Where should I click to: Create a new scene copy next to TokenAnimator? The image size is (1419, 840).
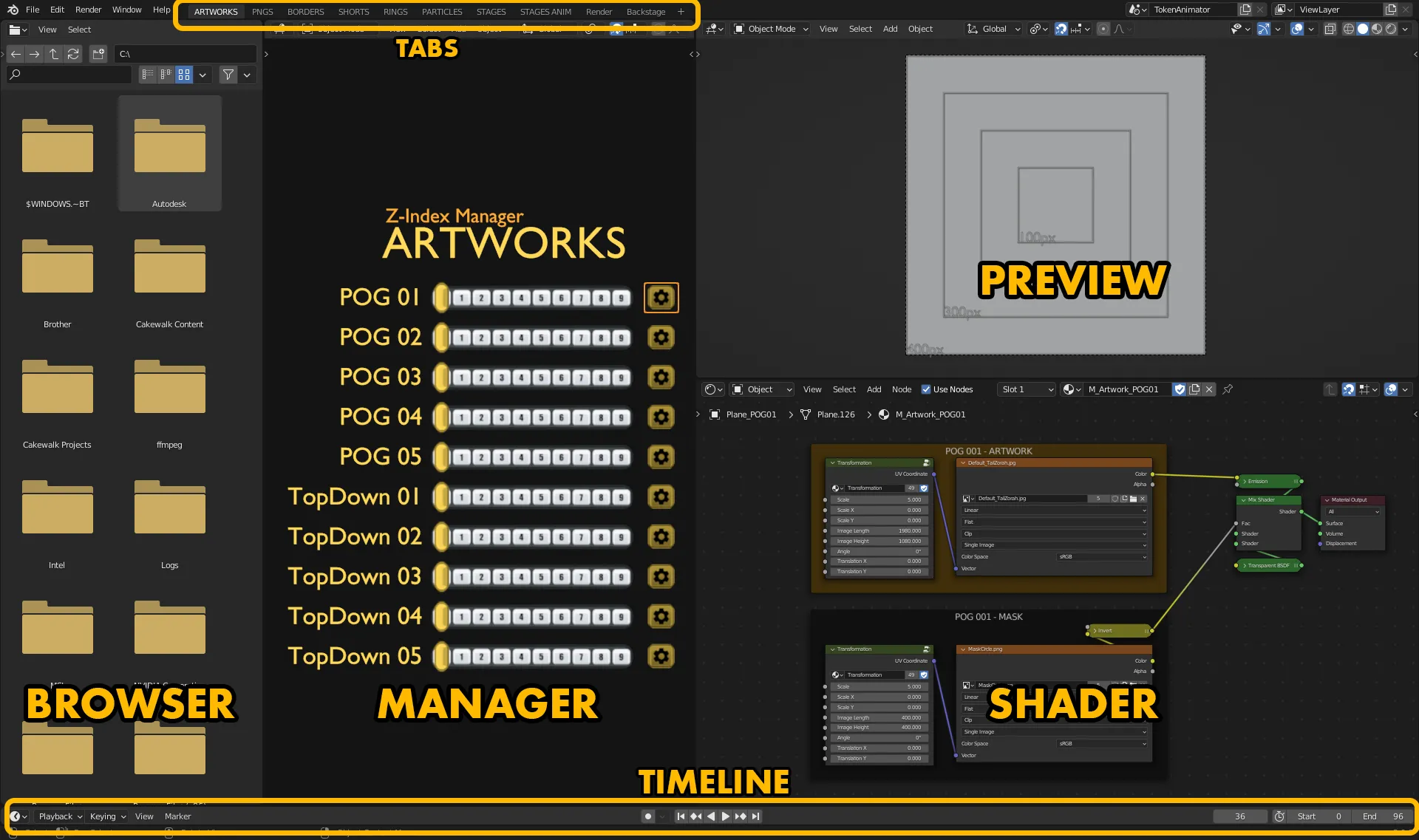pyautogui.click(x=1245, y=10)
